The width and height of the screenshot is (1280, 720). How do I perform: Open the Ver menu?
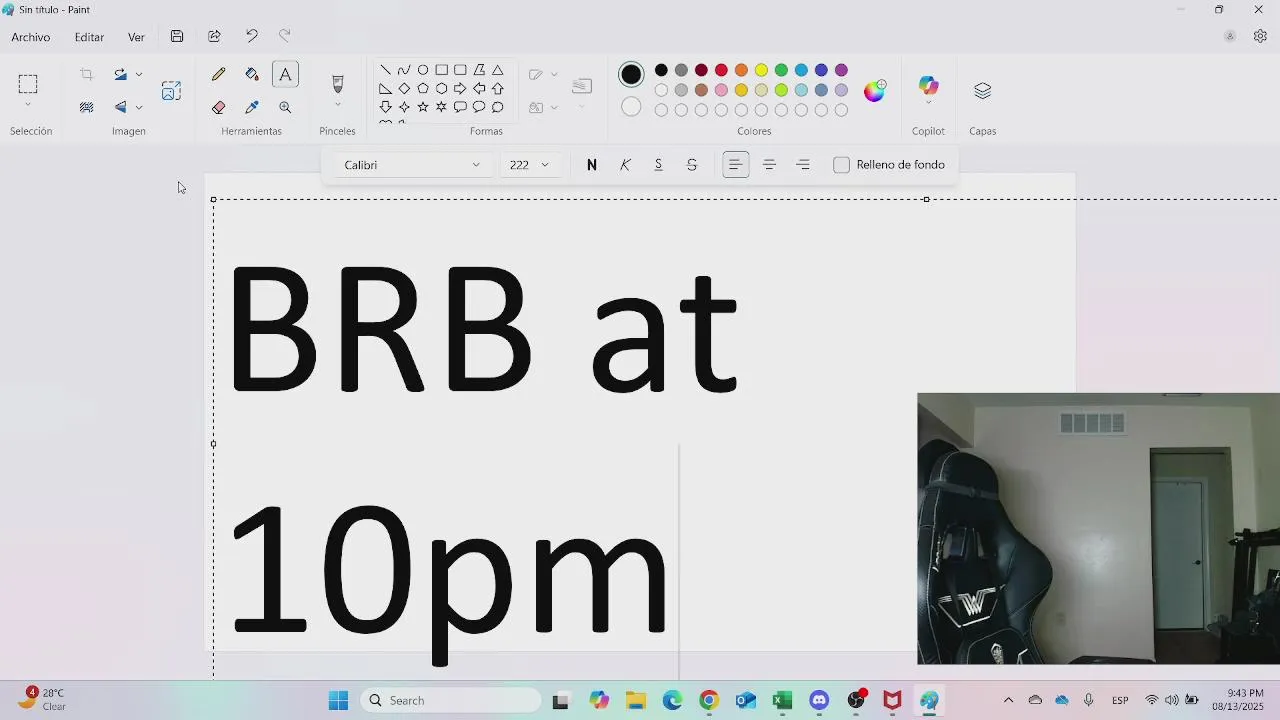coord(136,37)
